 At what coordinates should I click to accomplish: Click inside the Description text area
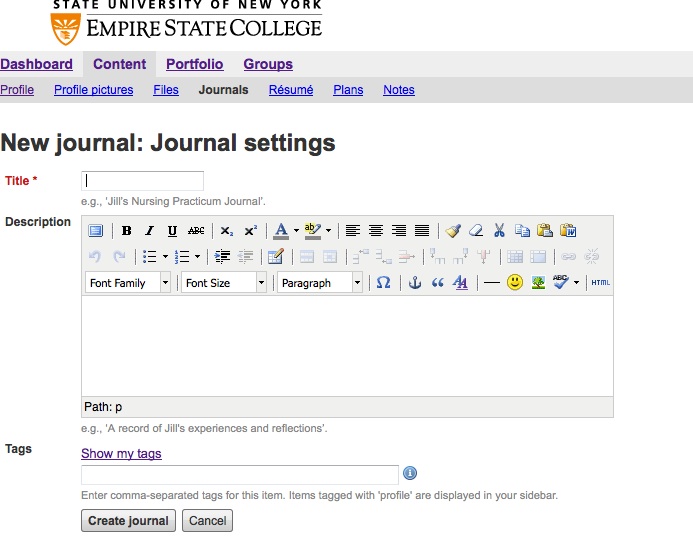347,346
